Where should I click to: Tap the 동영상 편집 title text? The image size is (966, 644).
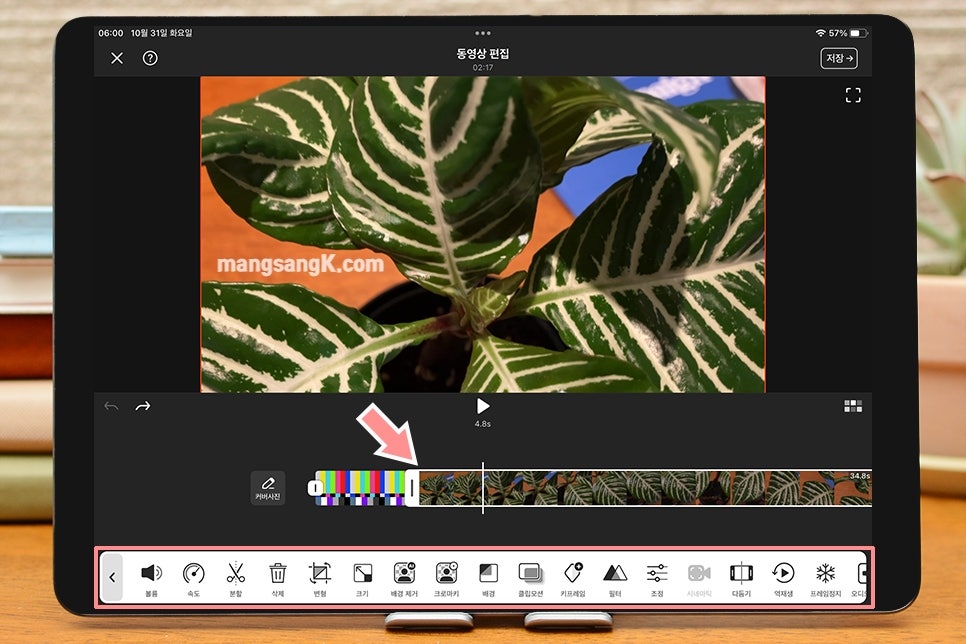(483, 54)
